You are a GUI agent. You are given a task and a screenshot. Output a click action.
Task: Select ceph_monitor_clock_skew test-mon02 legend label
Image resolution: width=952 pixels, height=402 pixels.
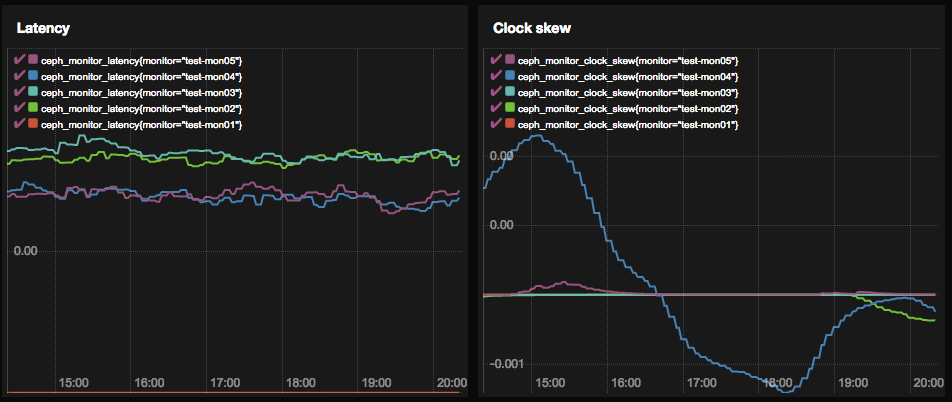628,108
